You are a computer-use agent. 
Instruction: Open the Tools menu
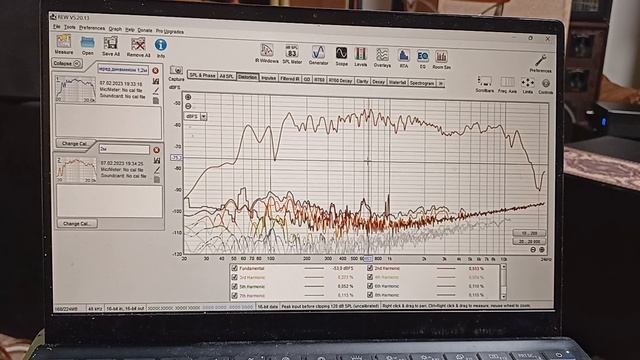pos(70,27)
